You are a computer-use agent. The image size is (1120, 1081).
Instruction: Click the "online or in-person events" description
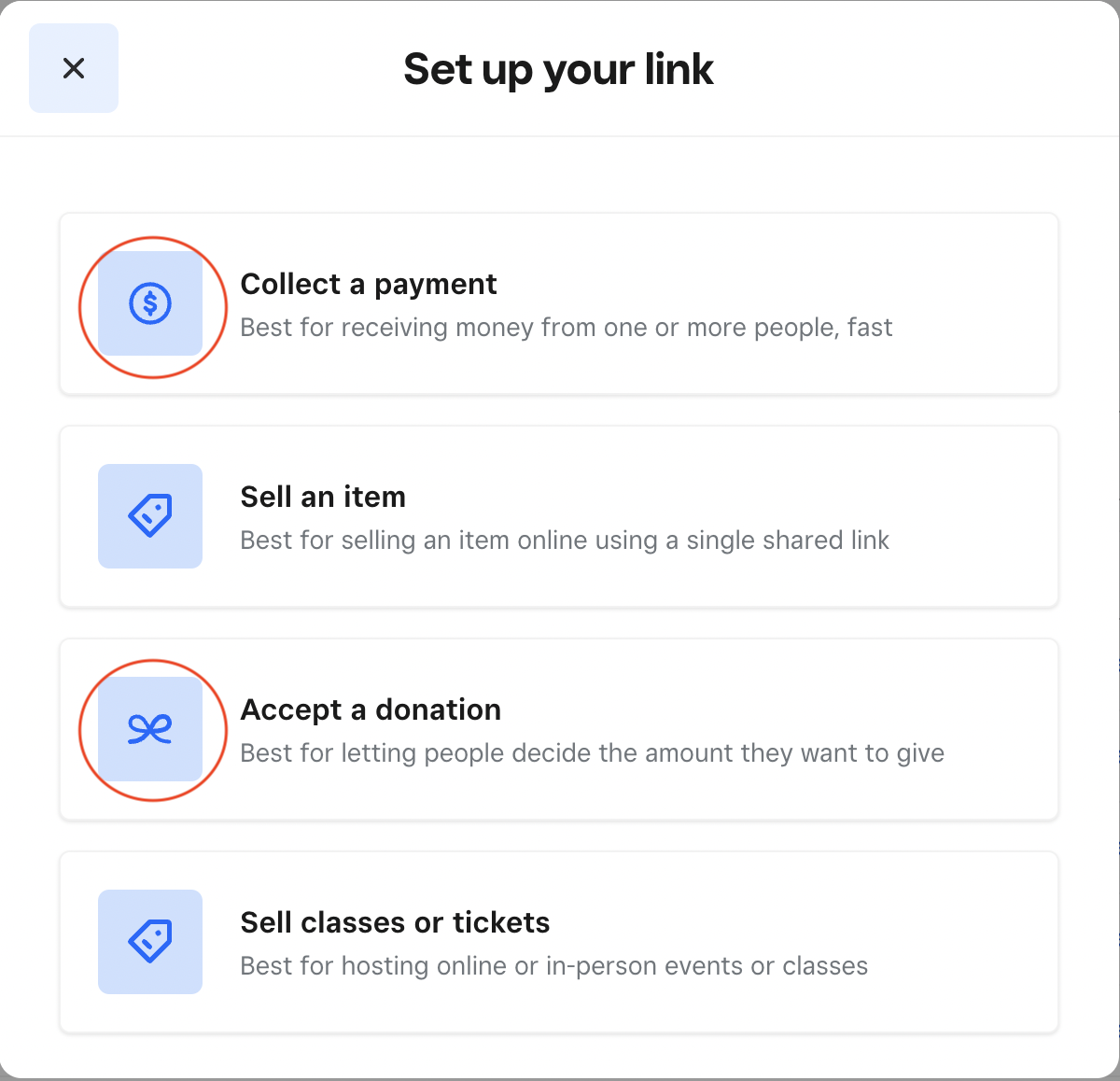click(x=597, y=966)
